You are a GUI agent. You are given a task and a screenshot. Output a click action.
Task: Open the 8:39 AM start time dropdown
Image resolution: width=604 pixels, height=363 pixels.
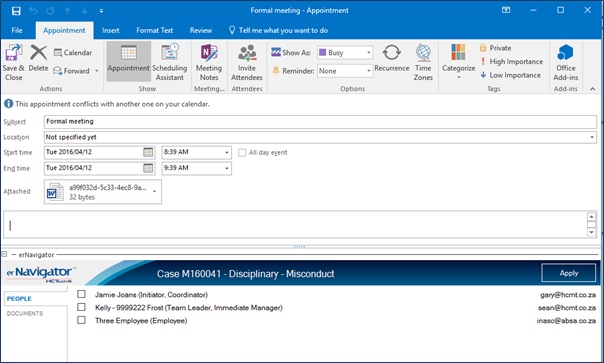click(x=226, y=153)
